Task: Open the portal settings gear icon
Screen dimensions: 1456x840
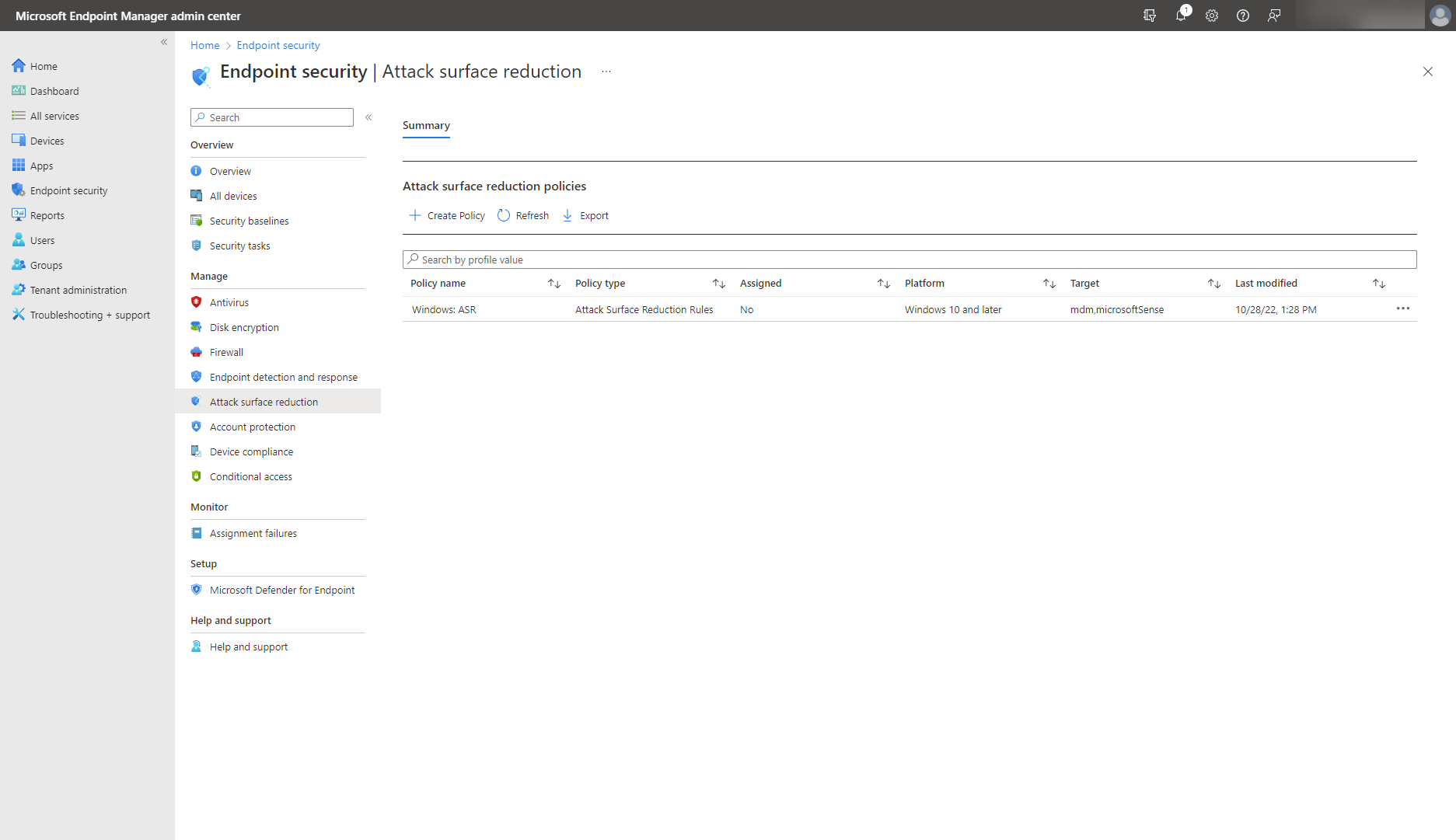Action: tap(1212, 16)
